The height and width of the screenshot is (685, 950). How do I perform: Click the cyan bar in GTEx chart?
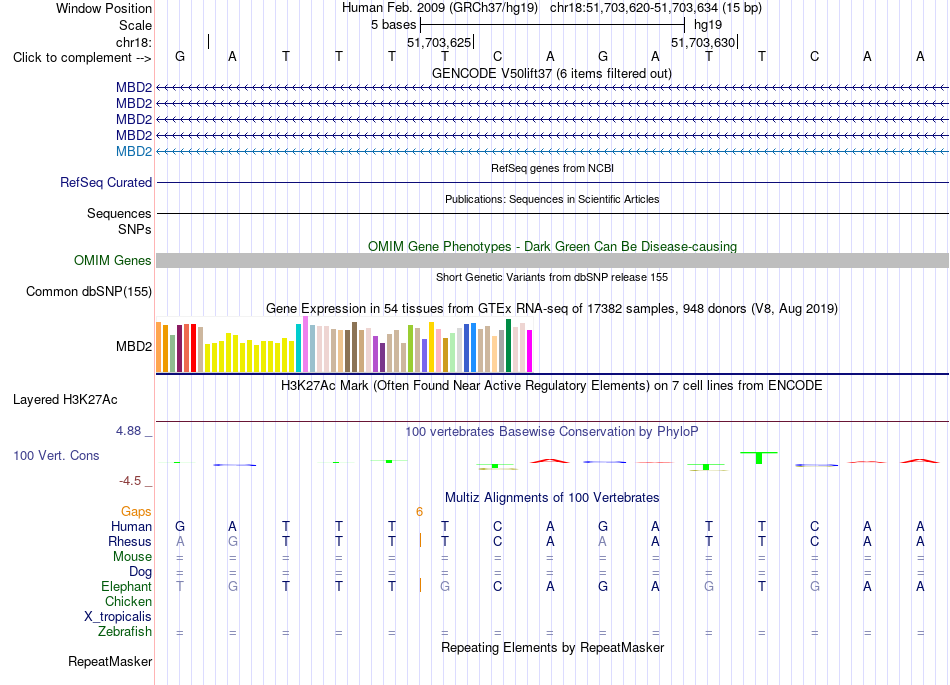298,348
